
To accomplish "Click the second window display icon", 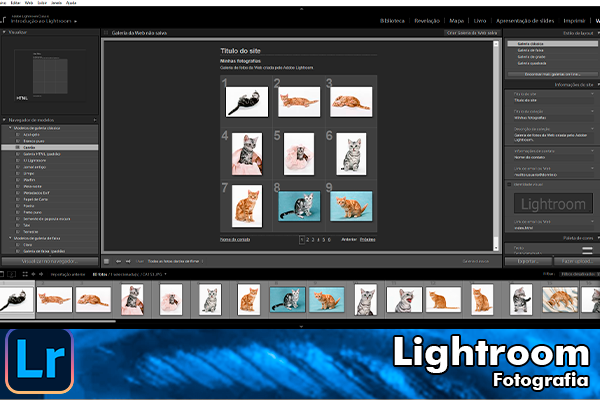I will tap(12, 274).
